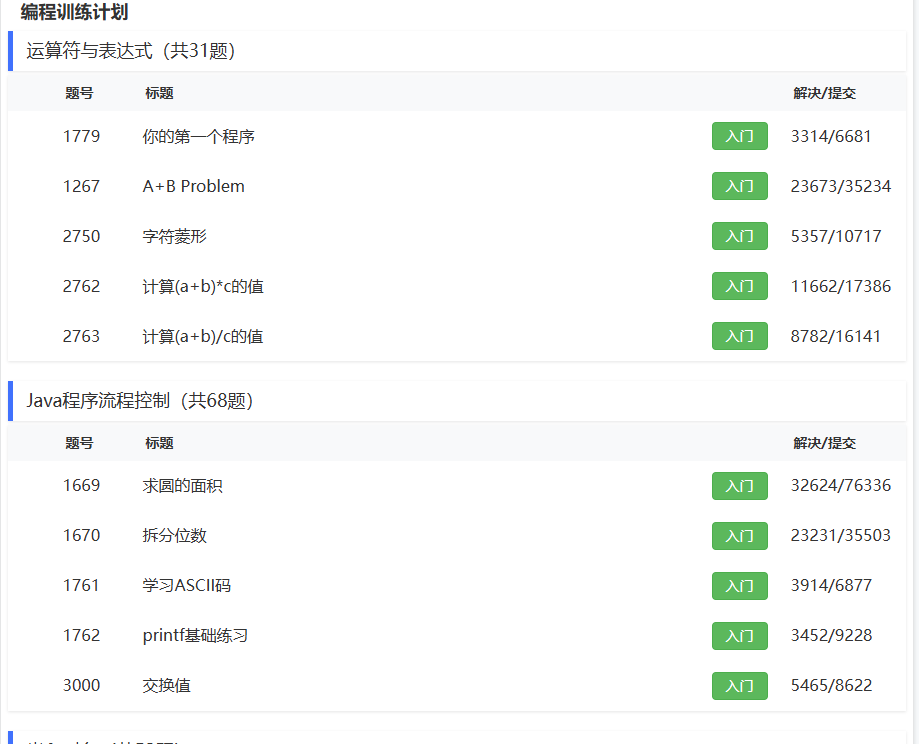Click the stats value 5357/10717

836,236
